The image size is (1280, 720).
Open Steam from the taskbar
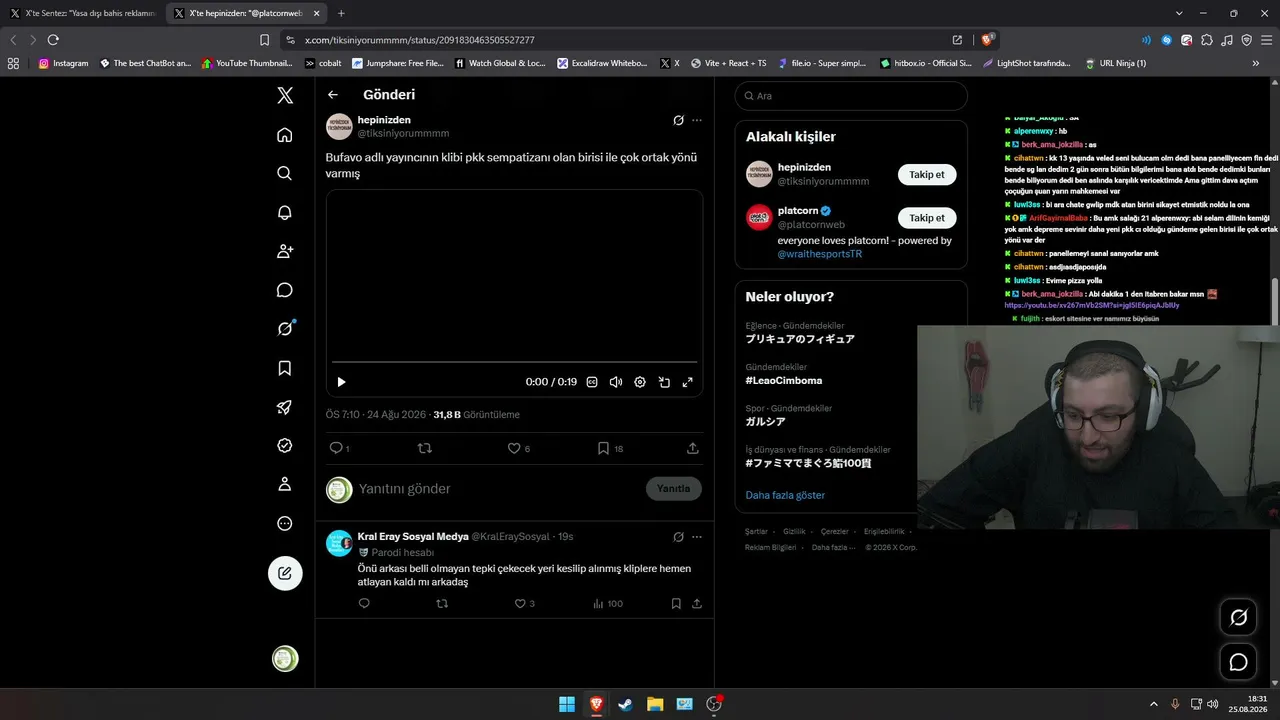[625, 704]
